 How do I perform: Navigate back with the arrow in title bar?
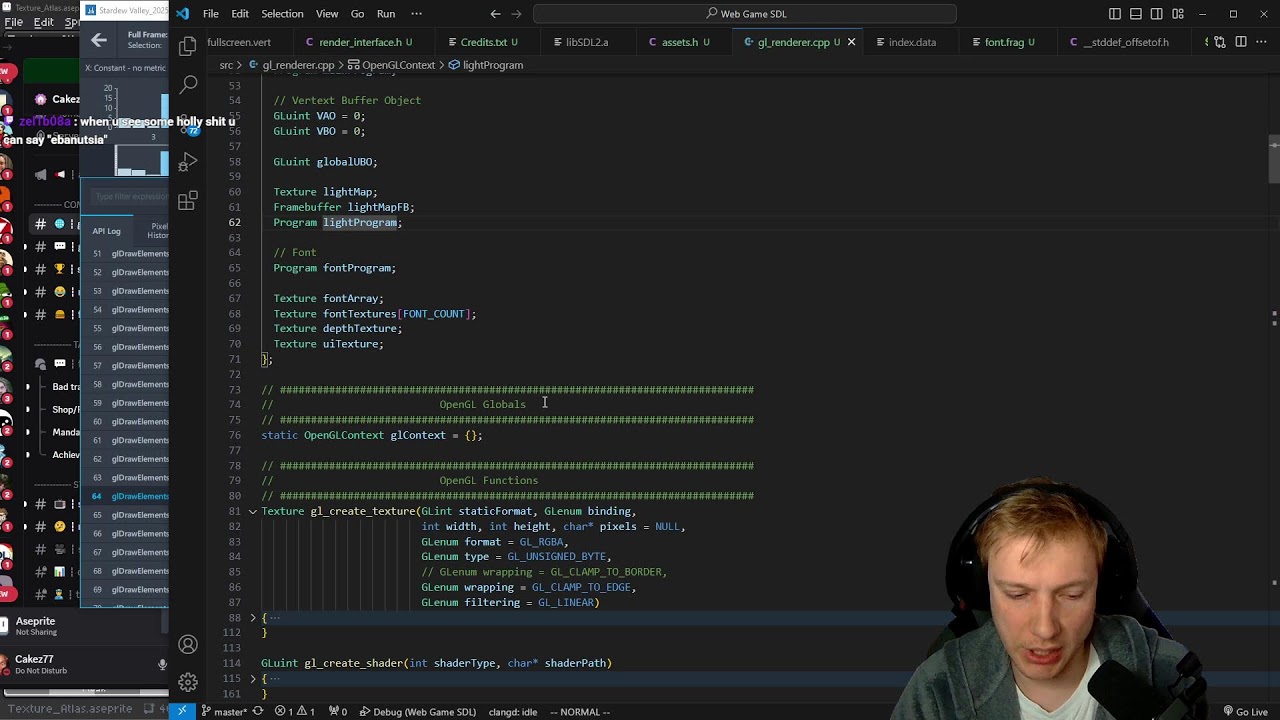click(495, 14)
